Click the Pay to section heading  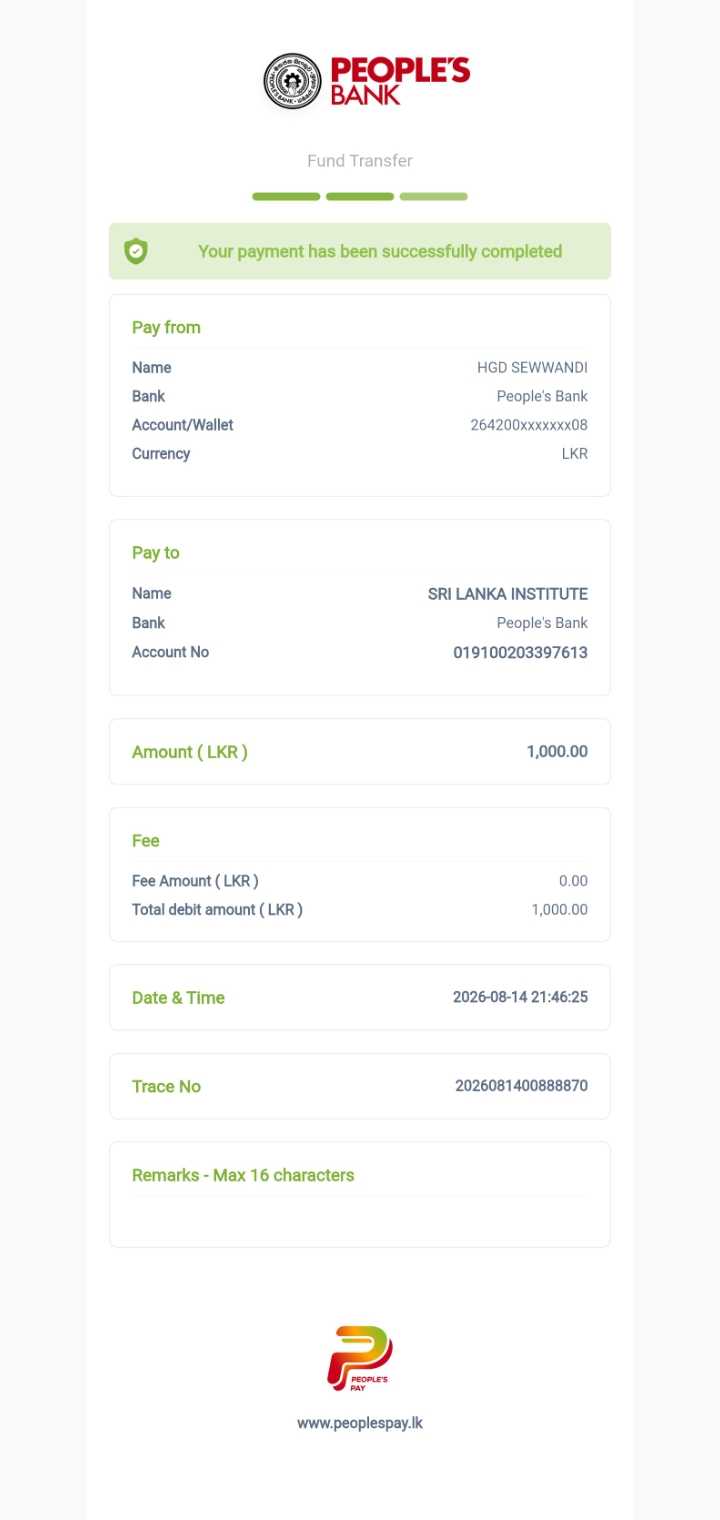[x=156, y=553]
